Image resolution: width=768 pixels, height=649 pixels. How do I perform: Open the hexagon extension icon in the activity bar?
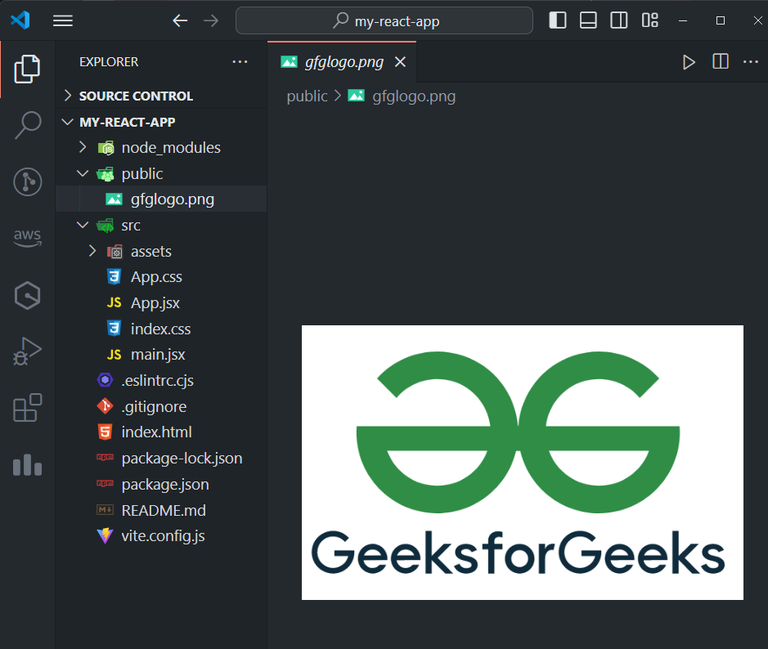tap(27, 295)
